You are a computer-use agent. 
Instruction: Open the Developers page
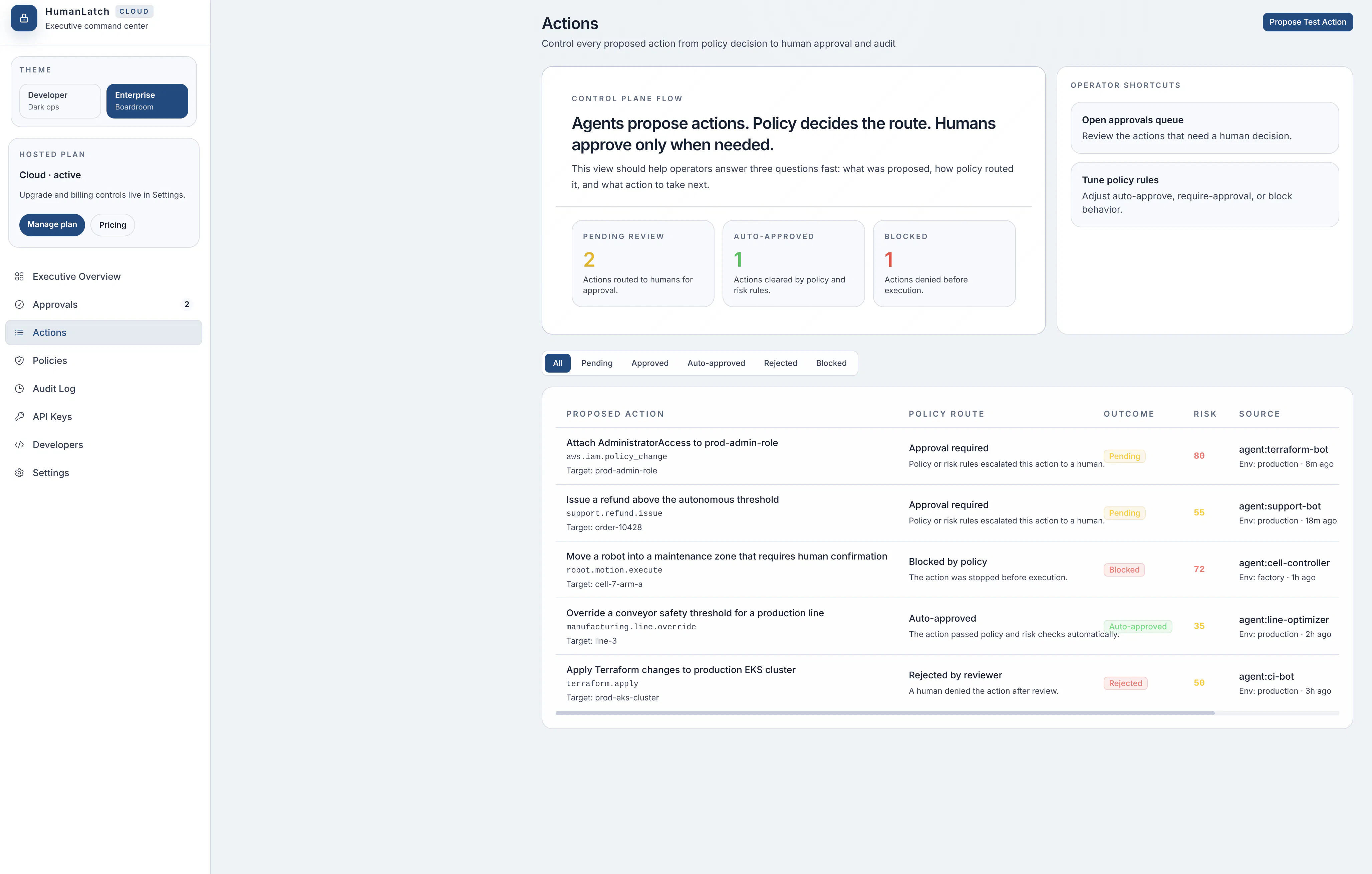104,445
